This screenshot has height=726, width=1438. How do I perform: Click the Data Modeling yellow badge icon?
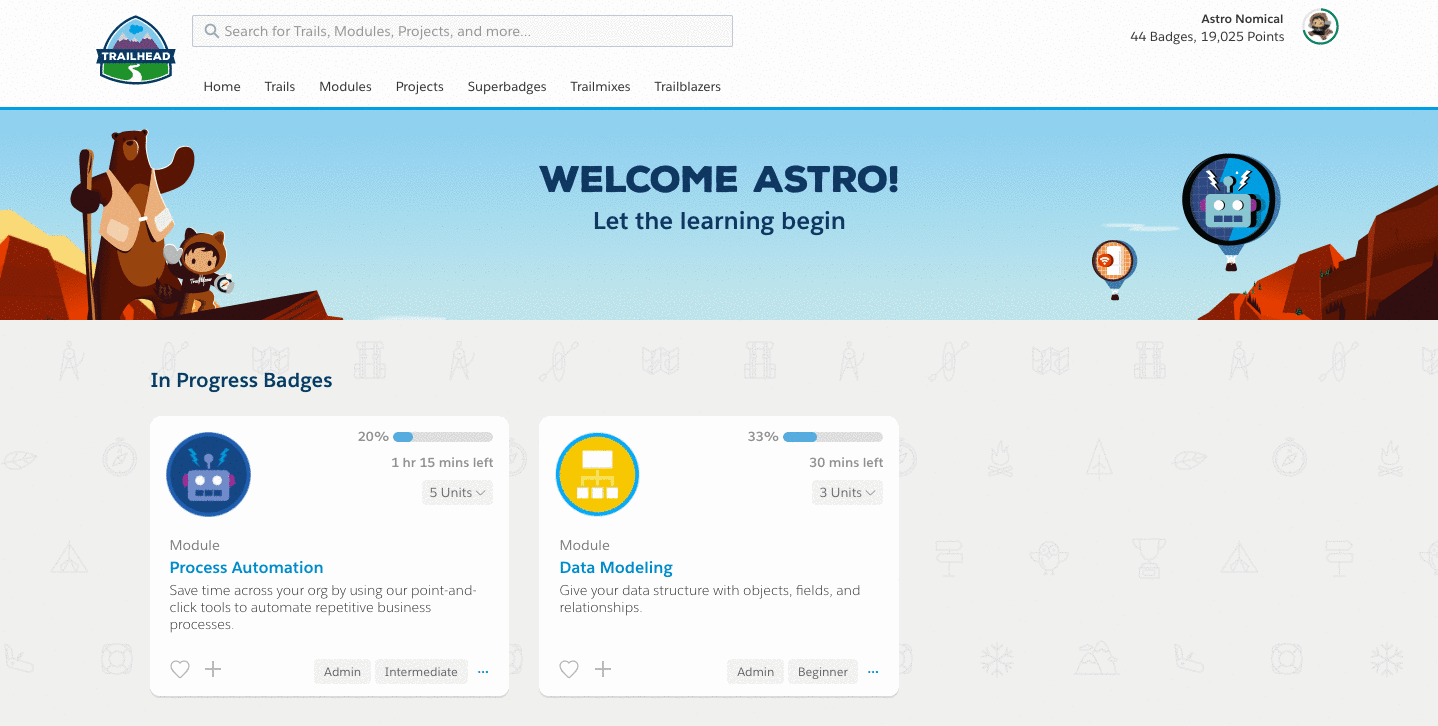598,475
